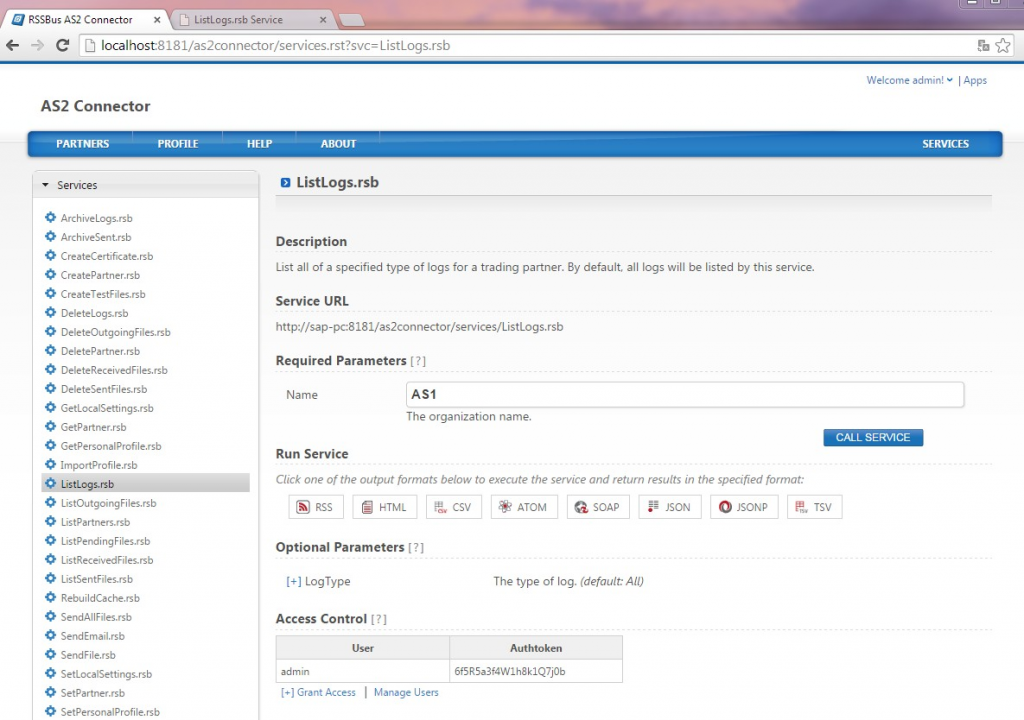Select the HTML output format button
The image size is (1024, 720).
point(385,507)
